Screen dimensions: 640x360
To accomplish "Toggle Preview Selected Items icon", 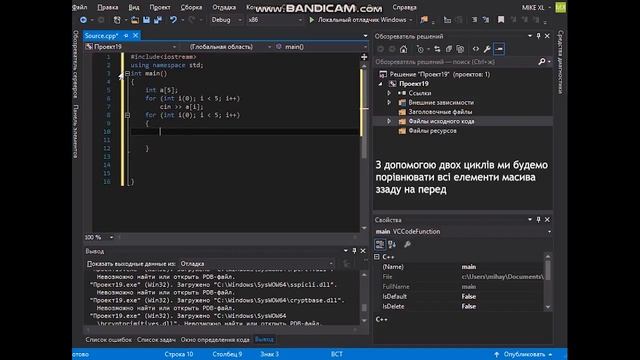I will (x=499, y=49).
